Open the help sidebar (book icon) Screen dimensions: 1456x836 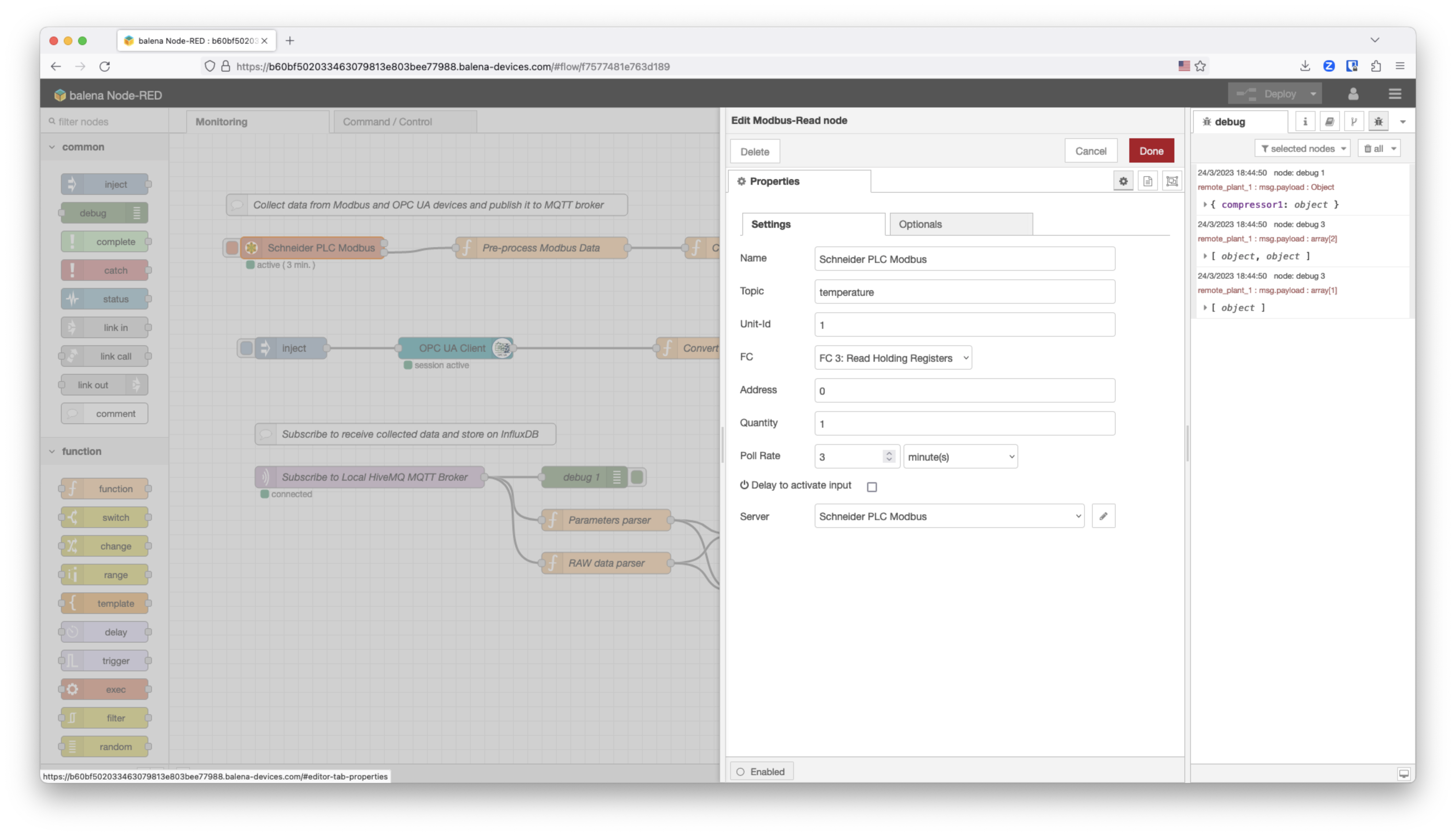(1330, 121)
